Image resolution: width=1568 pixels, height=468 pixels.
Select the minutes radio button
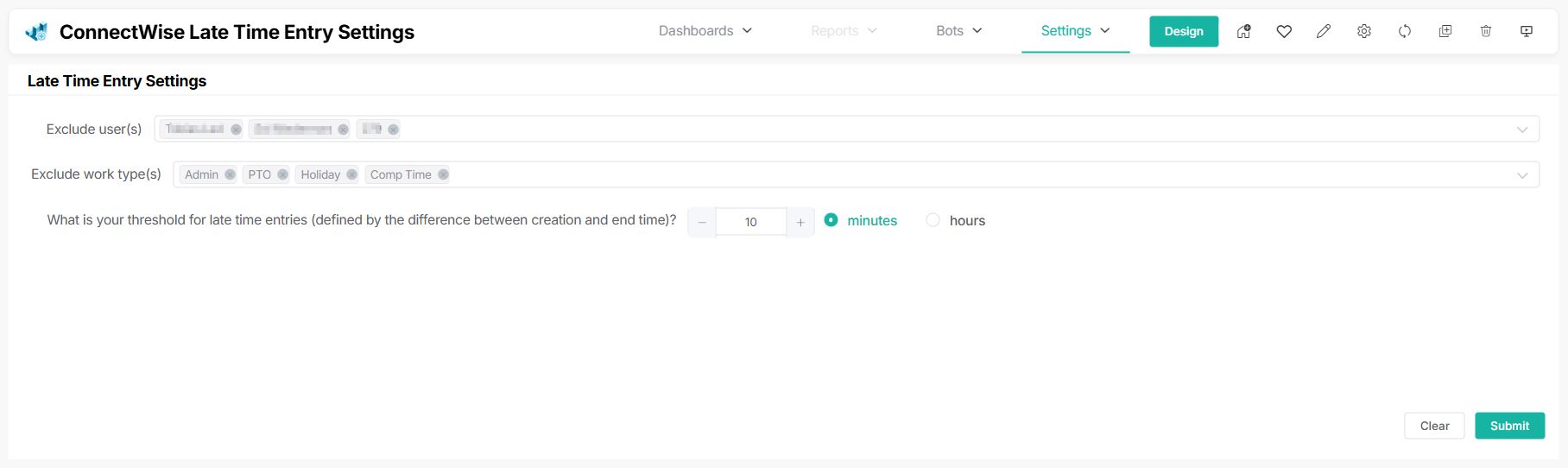[831, 220]
